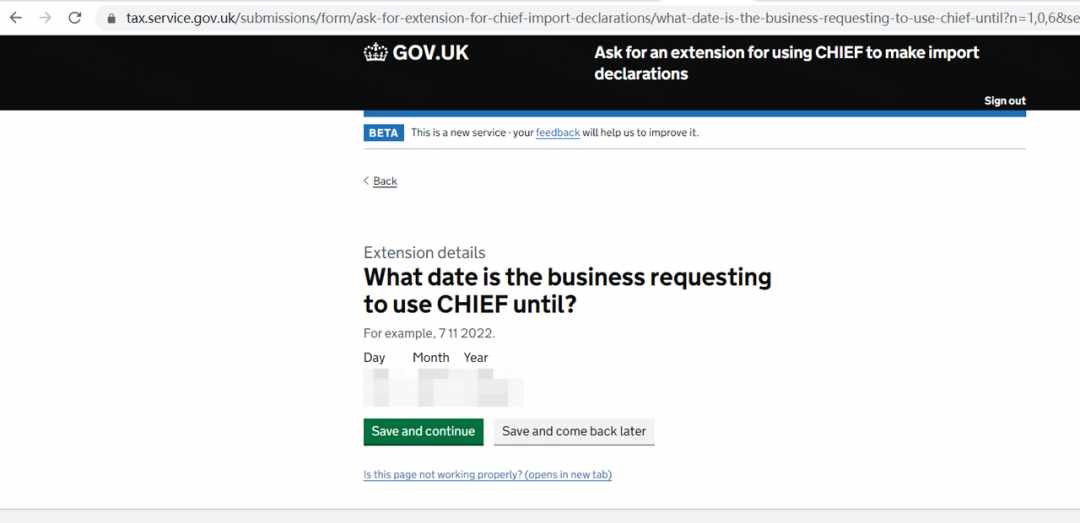Reload the page with the refresh icon
Image resolution: width=1080 pixels, height=523 pixels.
point(75,18)
